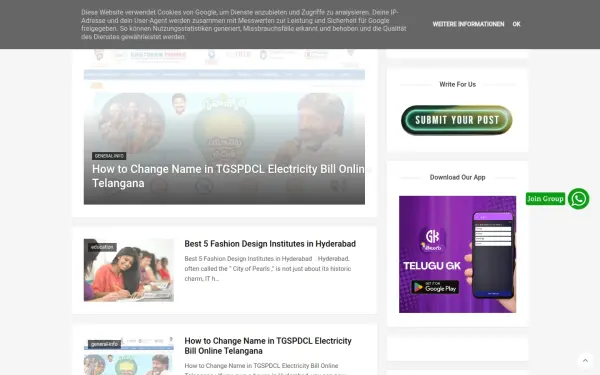The image size is (600, 375).
Task: Click the Download Our App heading
Action: point(457,178)
